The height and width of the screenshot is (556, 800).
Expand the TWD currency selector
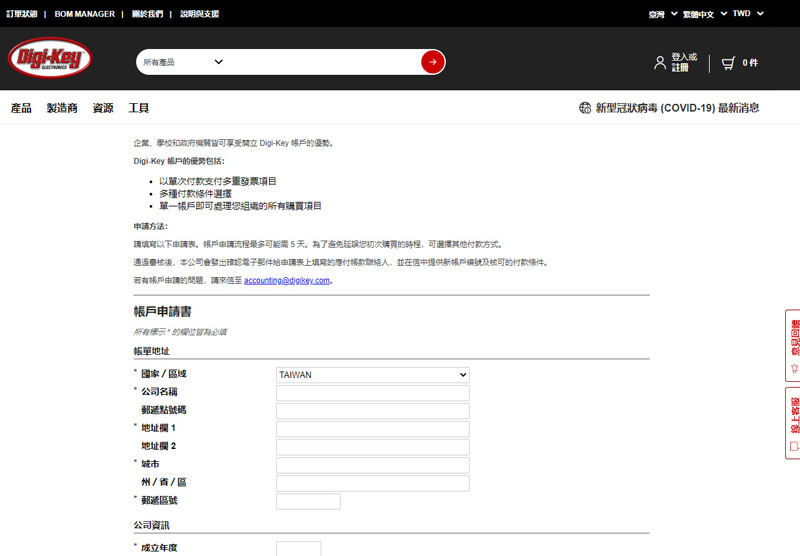point(746,14)
